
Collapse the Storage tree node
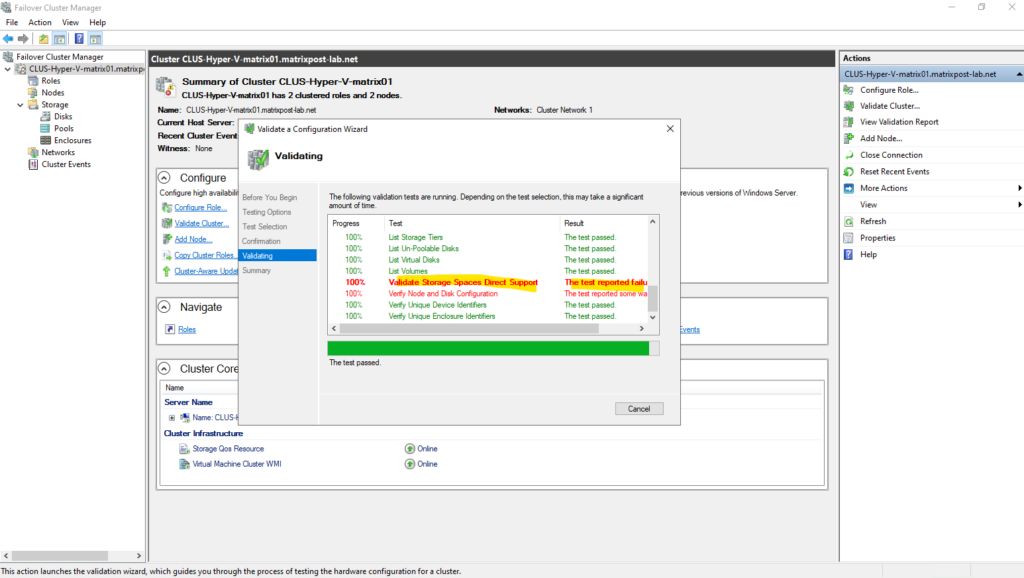coord(20,105)
